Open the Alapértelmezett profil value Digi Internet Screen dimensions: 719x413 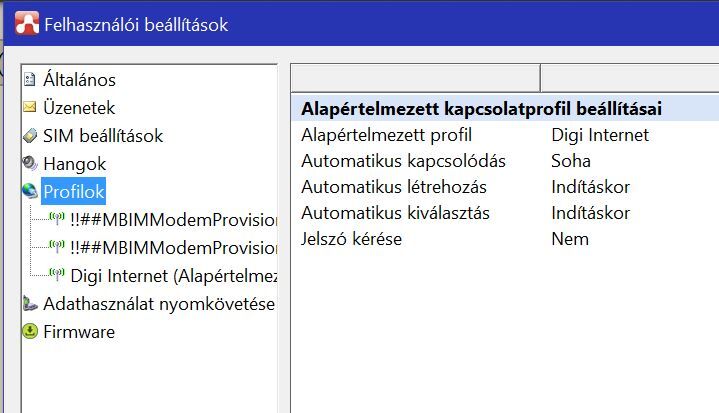click(x=600, y=135)
